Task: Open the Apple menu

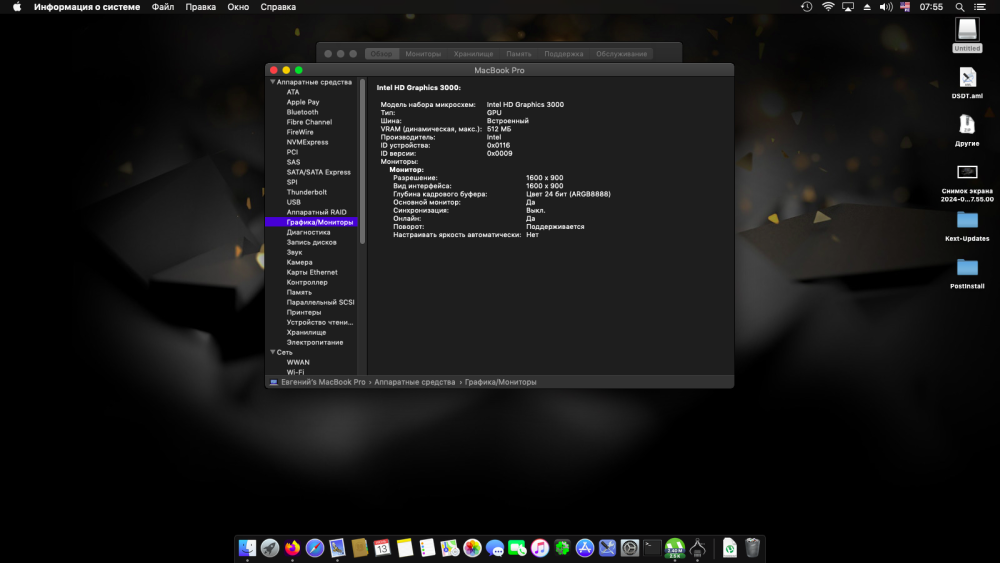Action: (17, 7)
